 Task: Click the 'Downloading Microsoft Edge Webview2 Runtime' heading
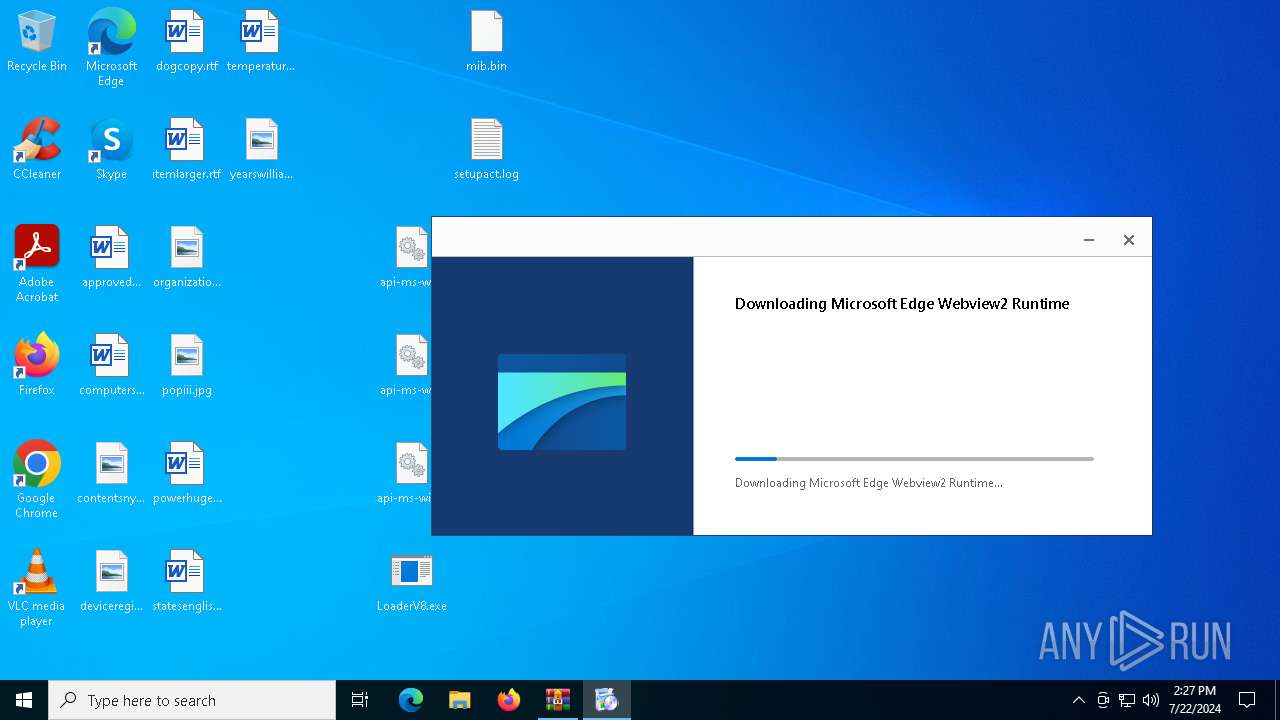point(902,304)
